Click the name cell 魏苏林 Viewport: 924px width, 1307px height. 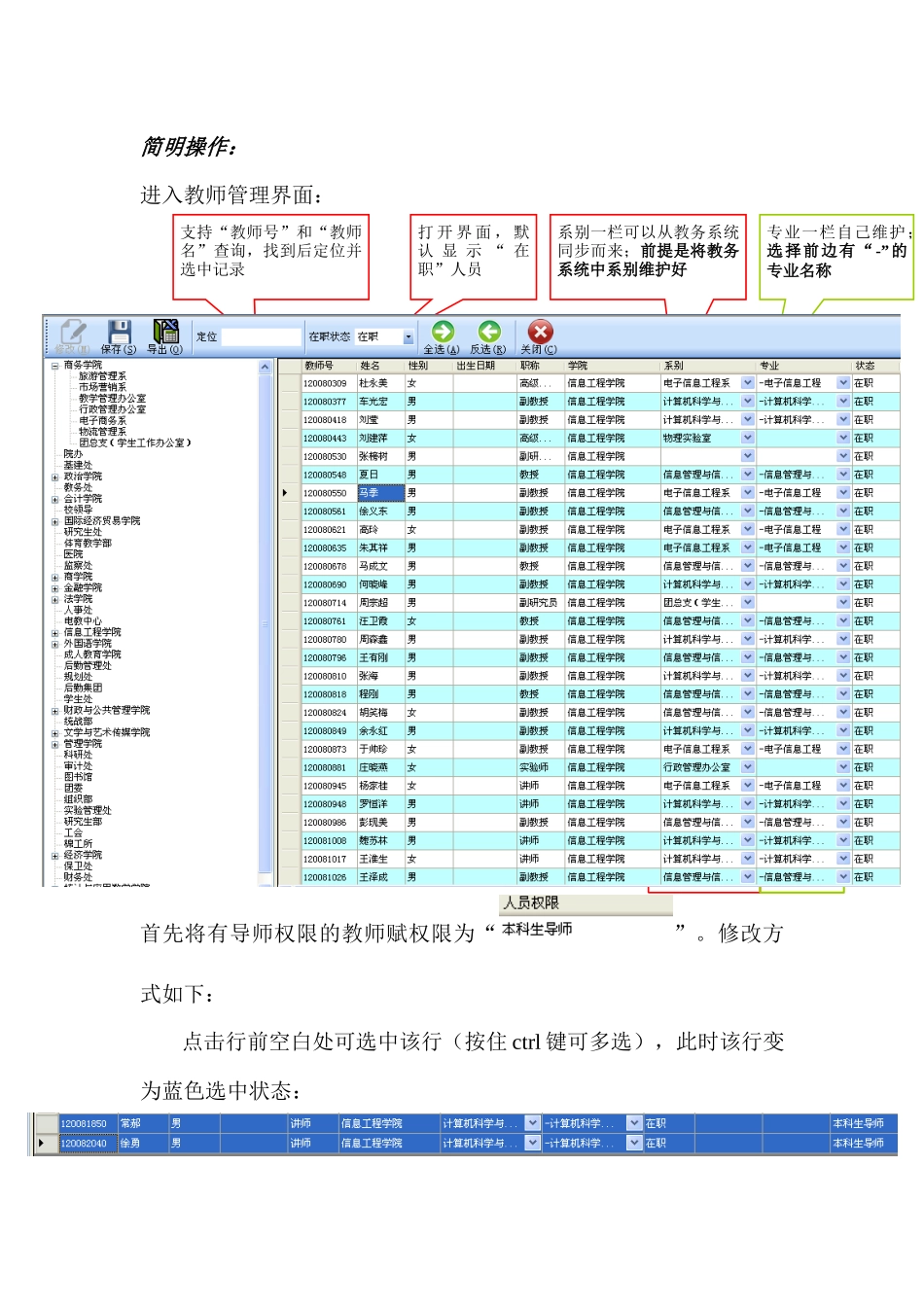pyautogui.click(x=380, y=840)
